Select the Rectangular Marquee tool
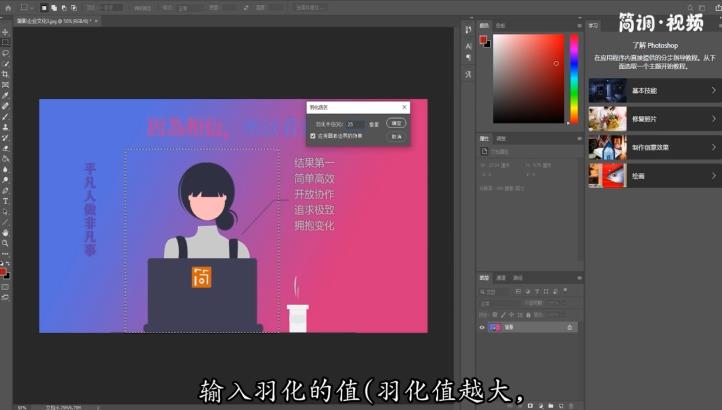Viewport: 722px width, 410px height. click(x=5, y=42)
